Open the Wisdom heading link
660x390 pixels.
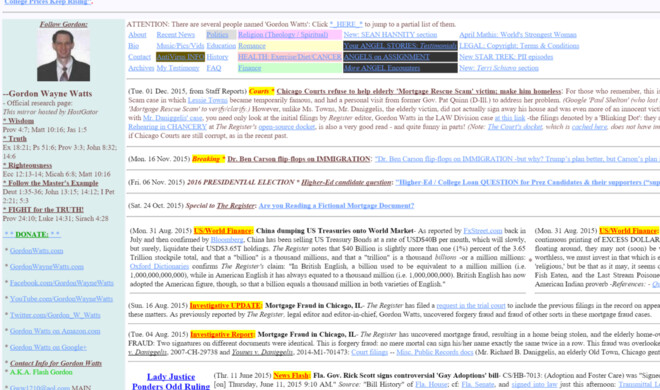(x=19, y=121)
